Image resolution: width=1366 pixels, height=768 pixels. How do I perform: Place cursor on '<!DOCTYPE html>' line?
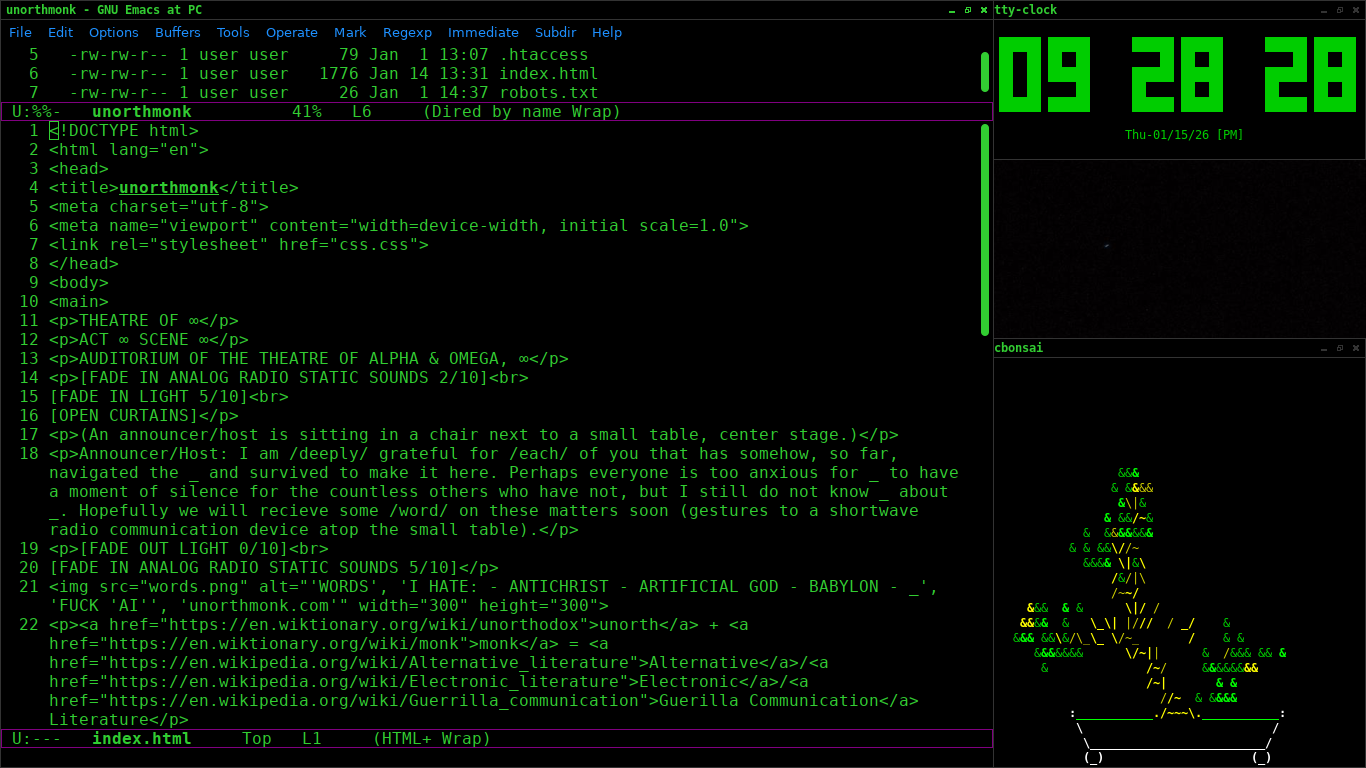click(x=124, y=131)
